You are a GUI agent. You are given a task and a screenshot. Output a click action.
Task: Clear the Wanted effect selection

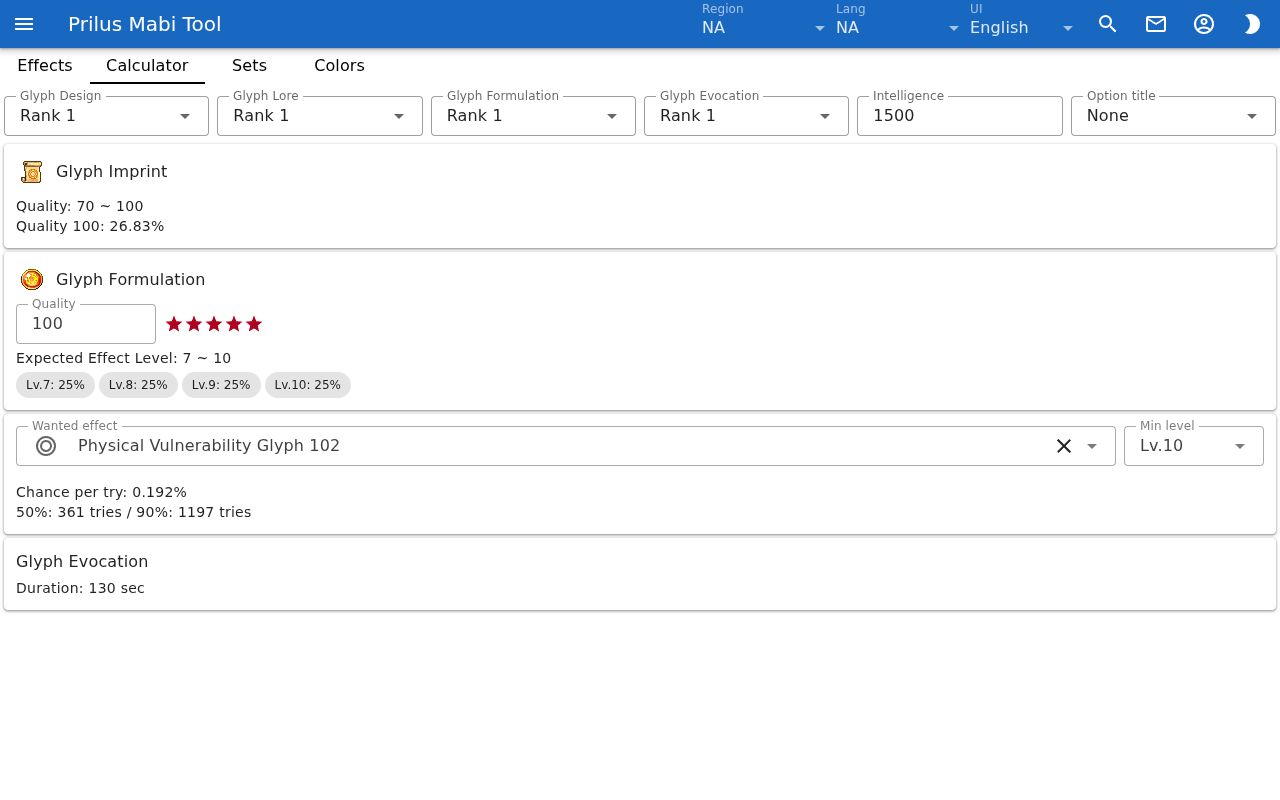1064,446
